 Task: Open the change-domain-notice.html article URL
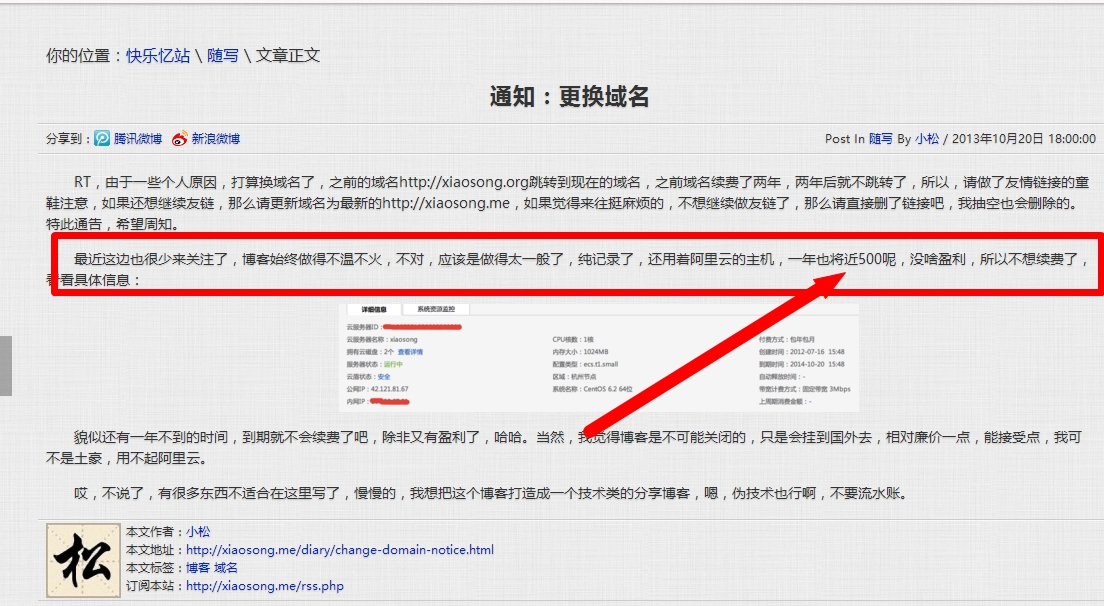tap(340, 550)
